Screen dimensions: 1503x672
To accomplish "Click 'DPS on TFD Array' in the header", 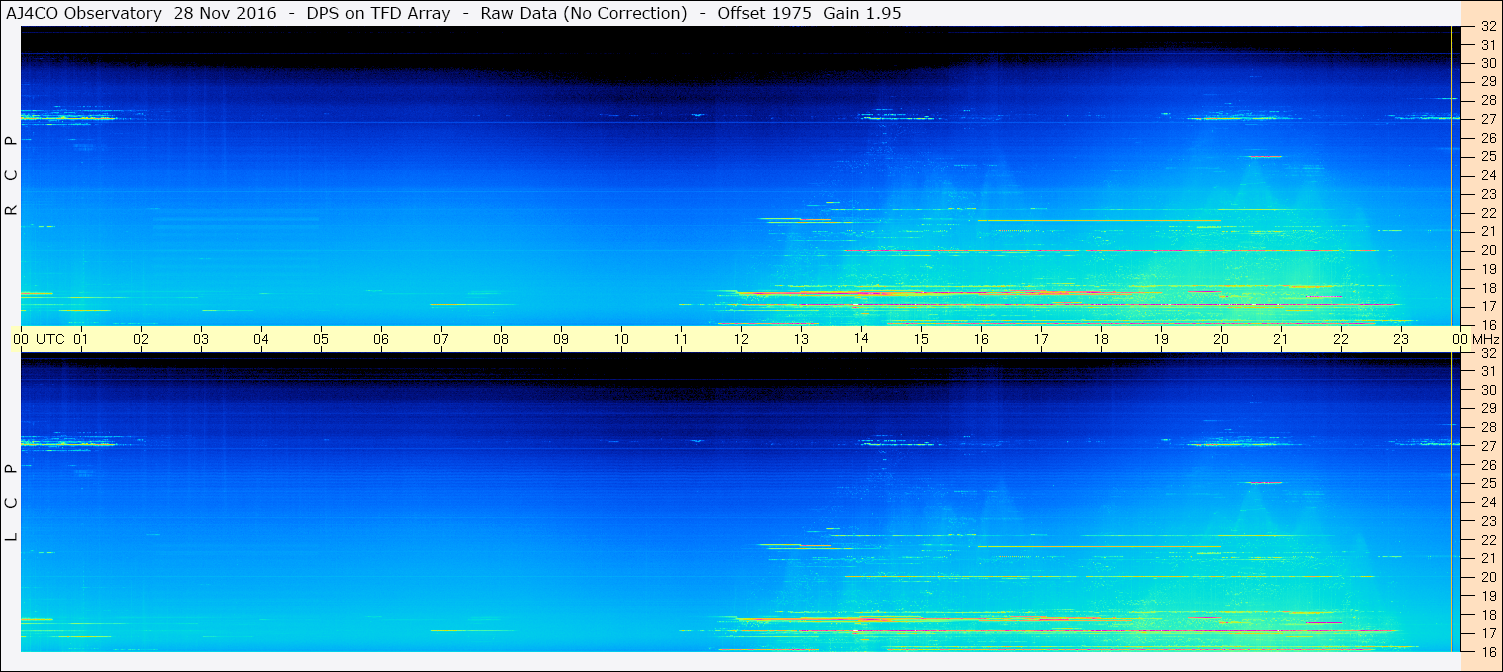I will click(x=378, y=13).
